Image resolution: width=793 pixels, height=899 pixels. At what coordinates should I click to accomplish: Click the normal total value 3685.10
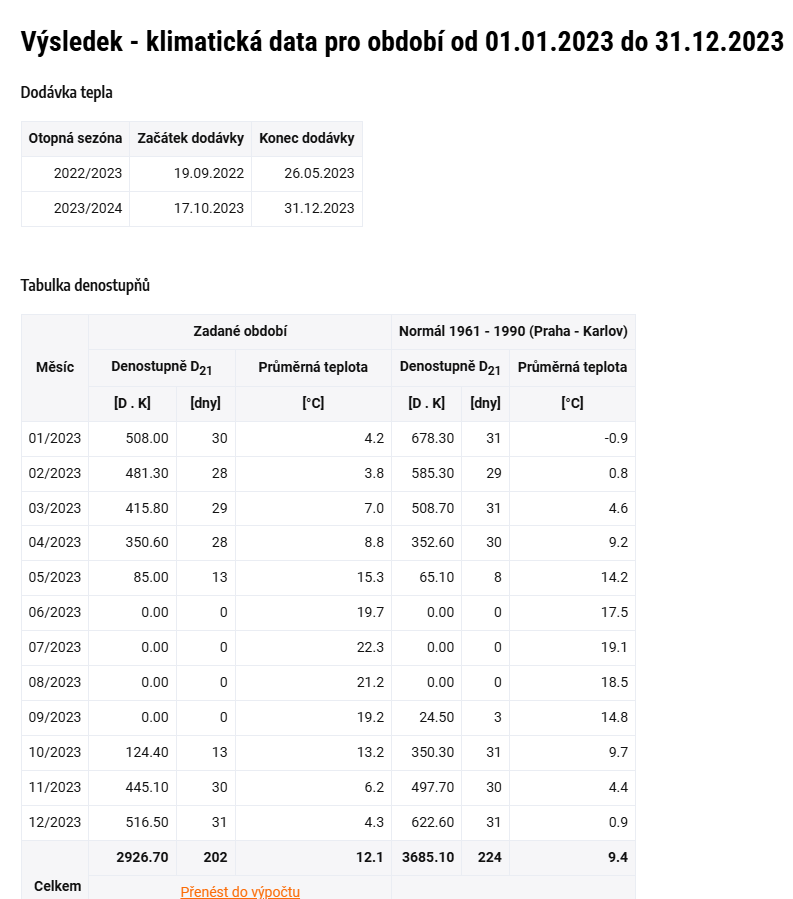pyautogui.click(x=428, y=857)
